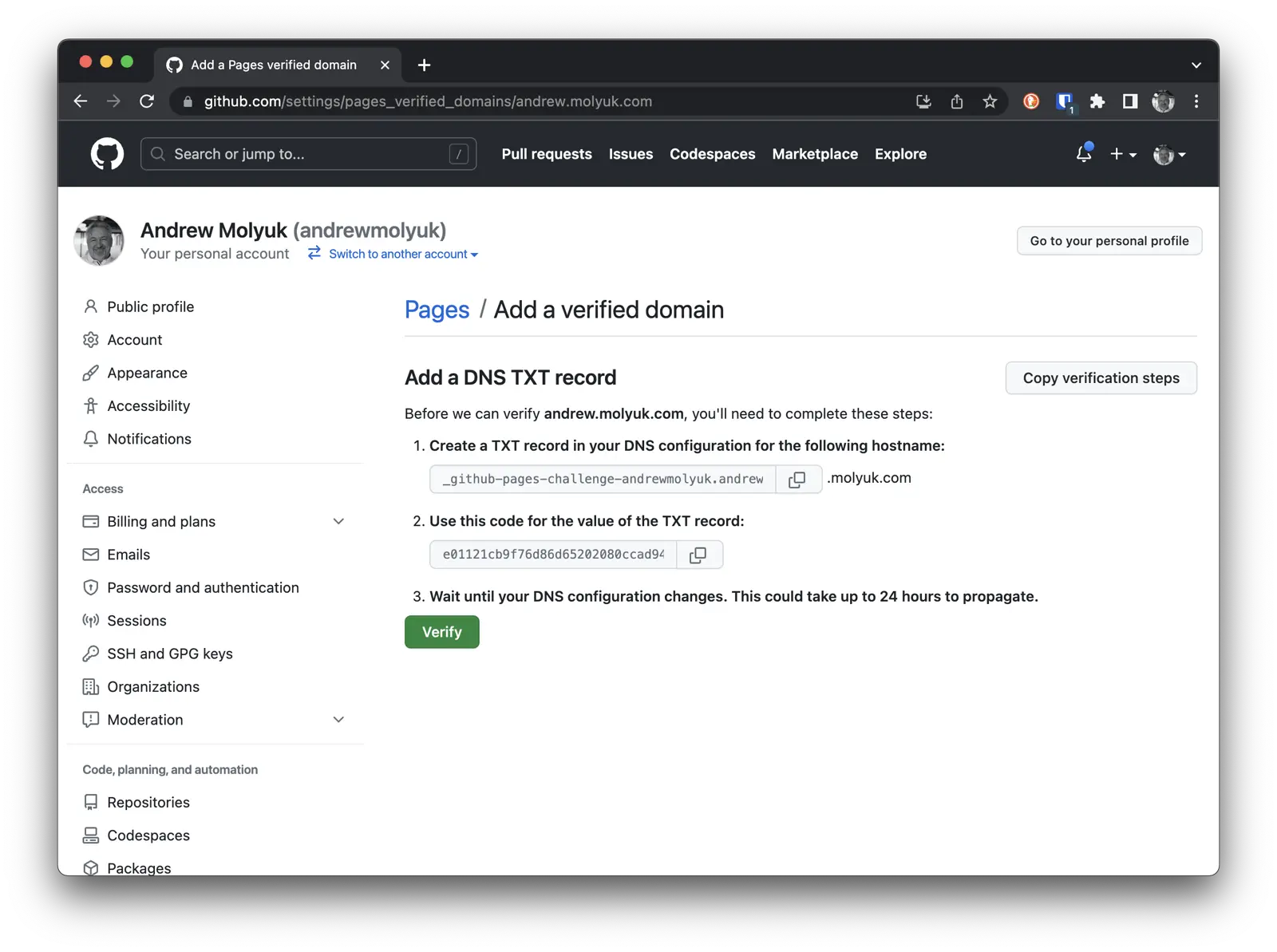Collapse the Billing and plans section

338,521
